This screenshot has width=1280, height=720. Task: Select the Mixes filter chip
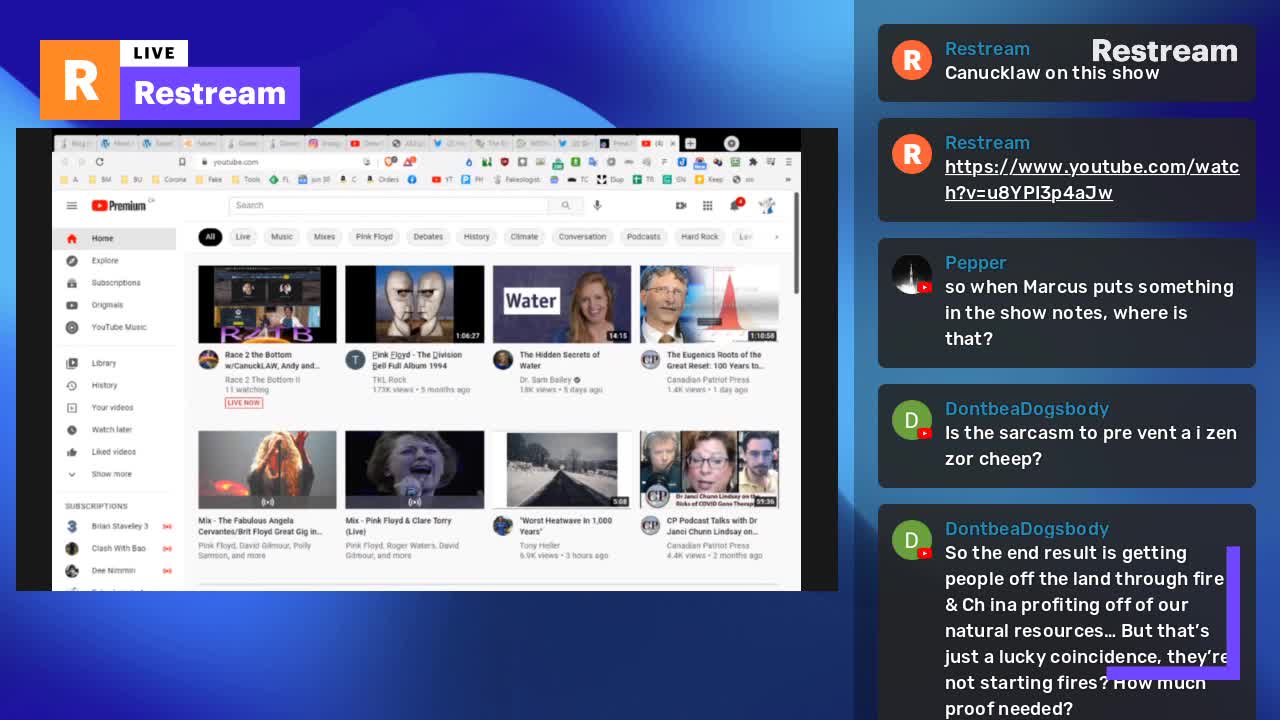(324, 237)
